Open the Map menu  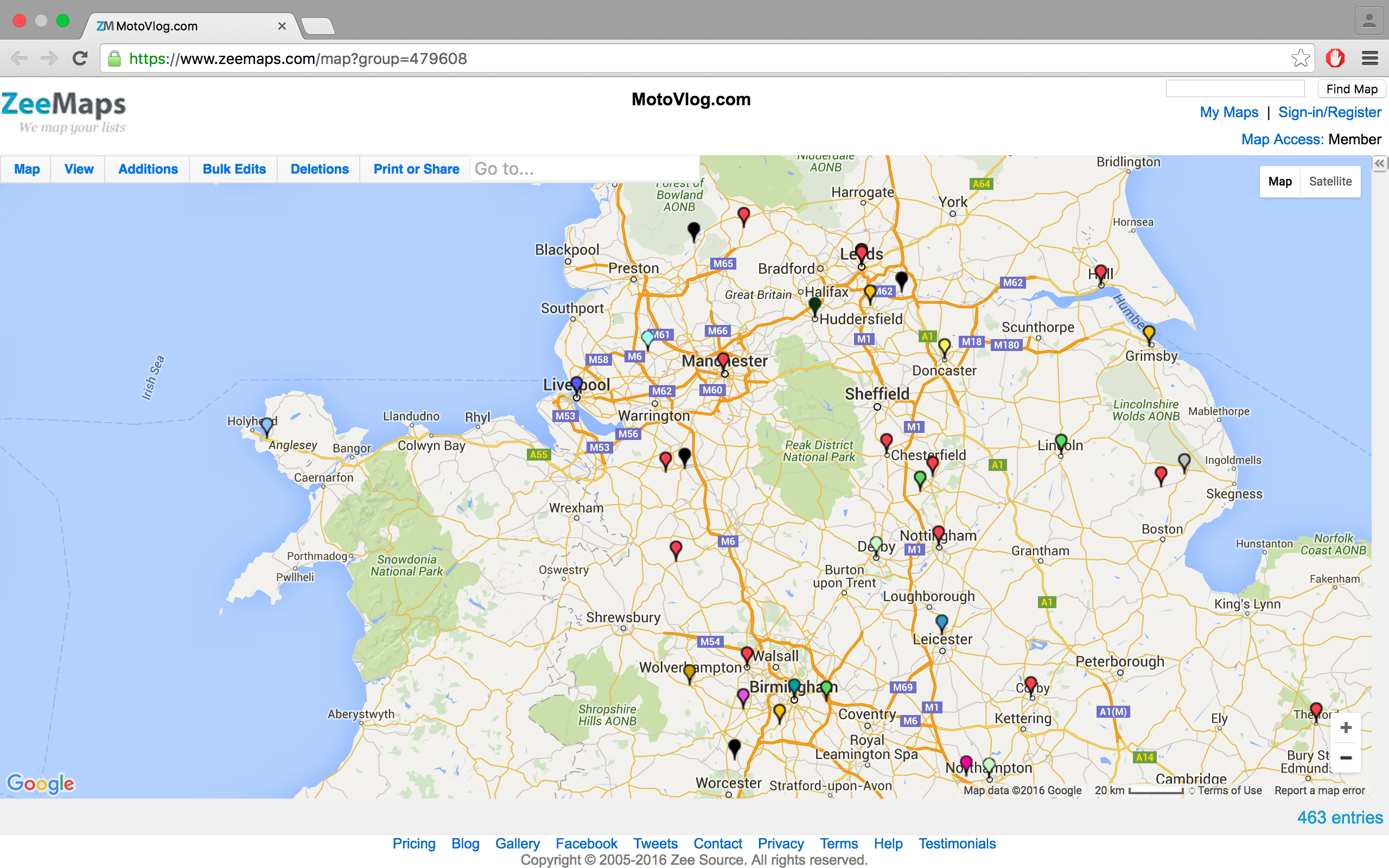(x=27, y=169)
